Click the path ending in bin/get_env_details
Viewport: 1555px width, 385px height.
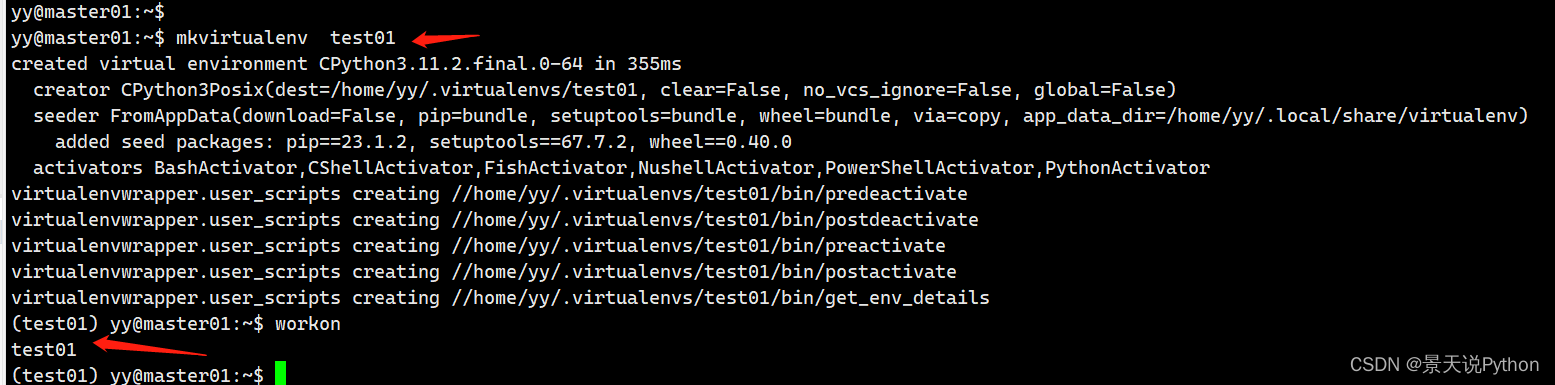[x=720, y=297]
